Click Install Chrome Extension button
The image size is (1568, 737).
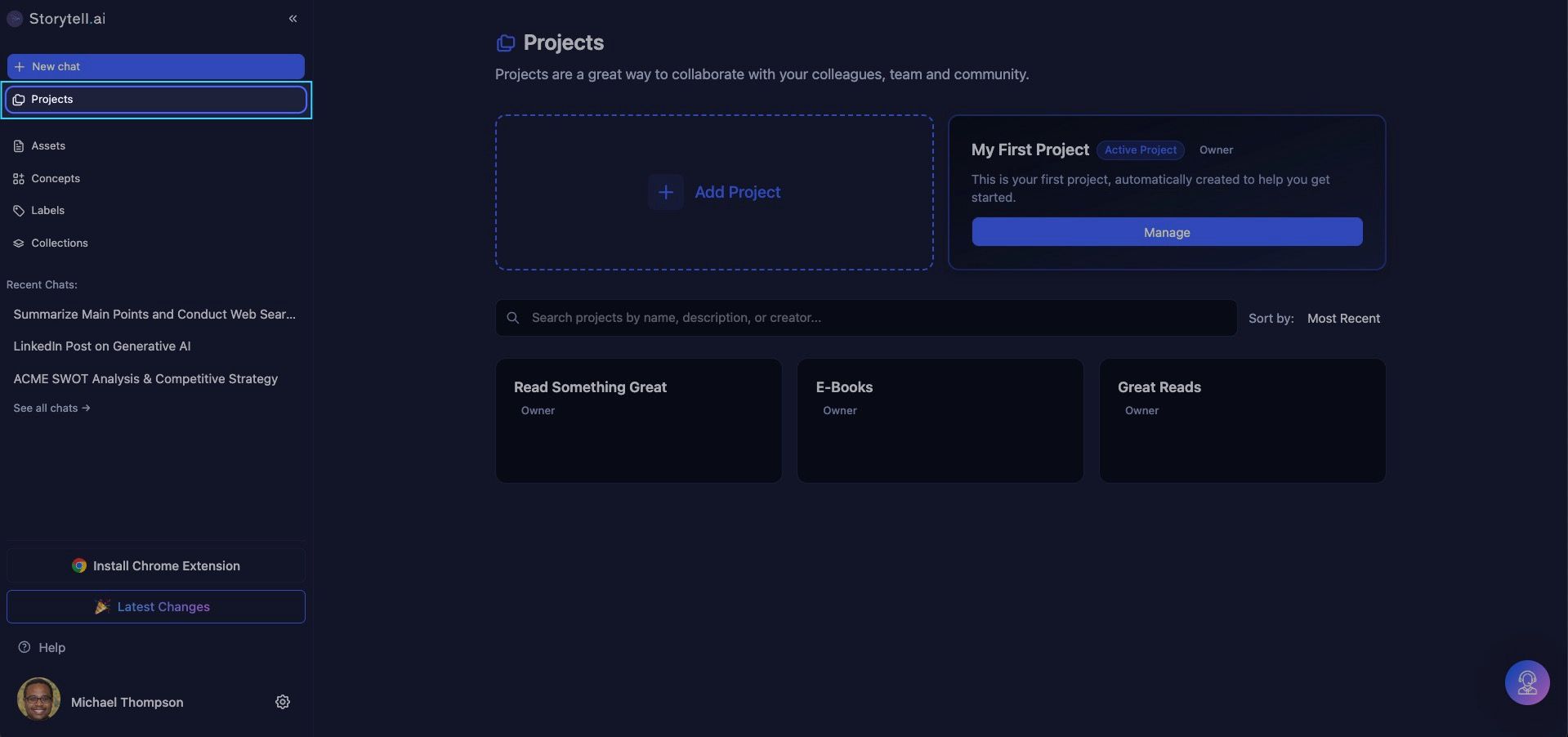[x=155, y=565]
